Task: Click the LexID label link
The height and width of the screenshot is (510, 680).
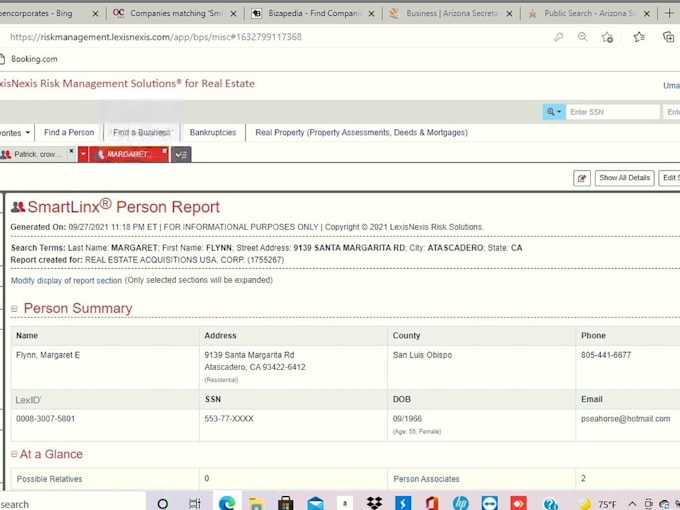Action: tap(29, 400)
